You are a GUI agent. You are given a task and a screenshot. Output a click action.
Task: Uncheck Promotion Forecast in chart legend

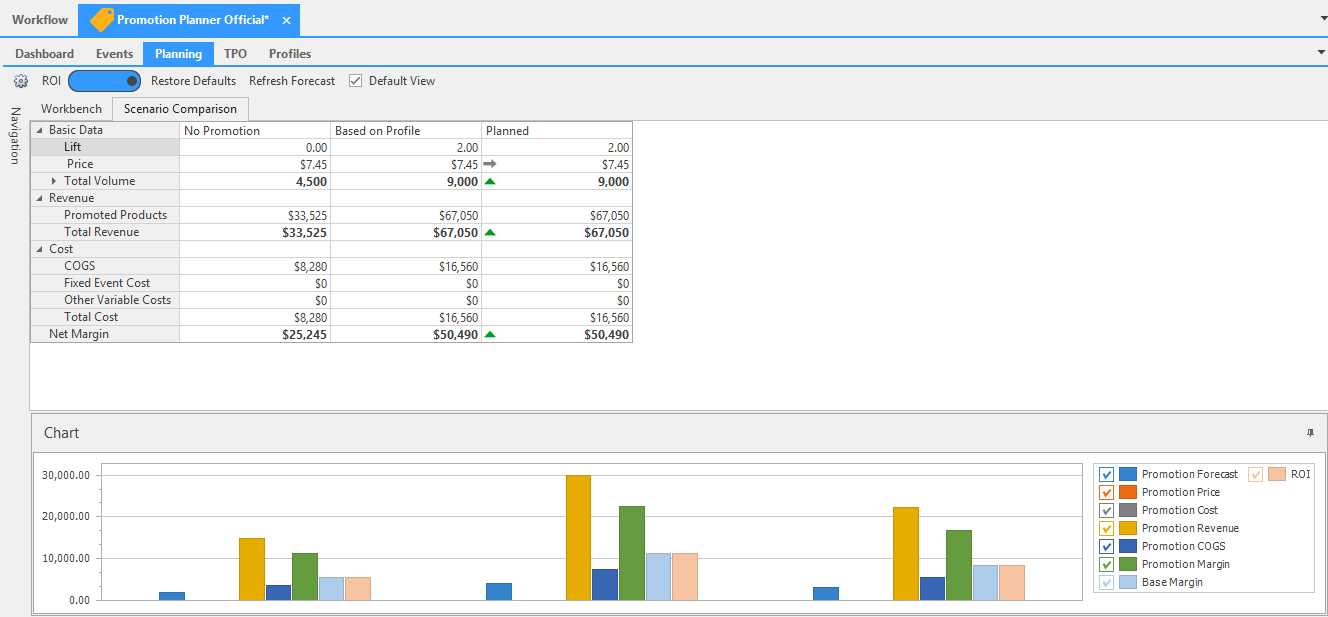coord(1106,474)
